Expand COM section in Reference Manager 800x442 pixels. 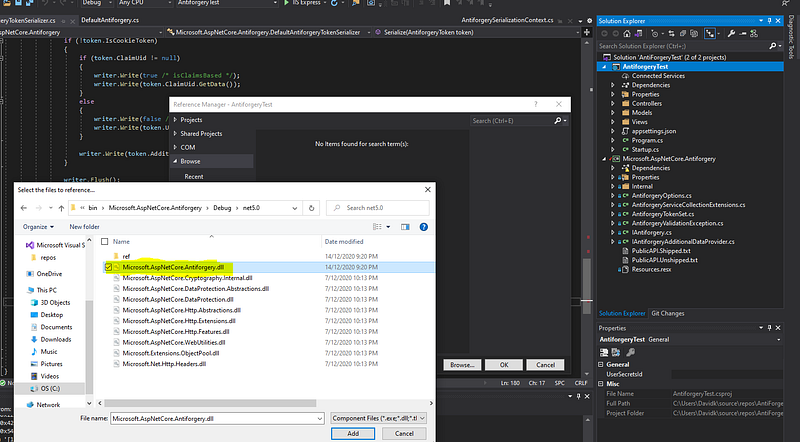pos(175,148)
